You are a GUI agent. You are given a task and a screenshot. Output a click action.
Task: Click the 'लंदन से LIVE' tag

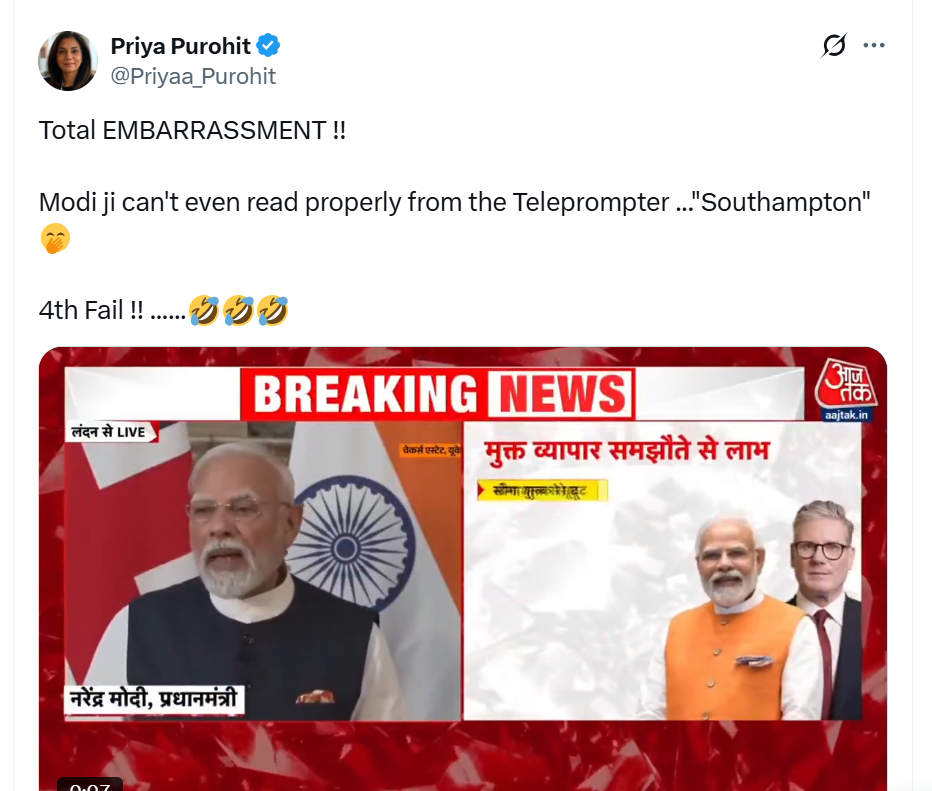click(111, 432)
